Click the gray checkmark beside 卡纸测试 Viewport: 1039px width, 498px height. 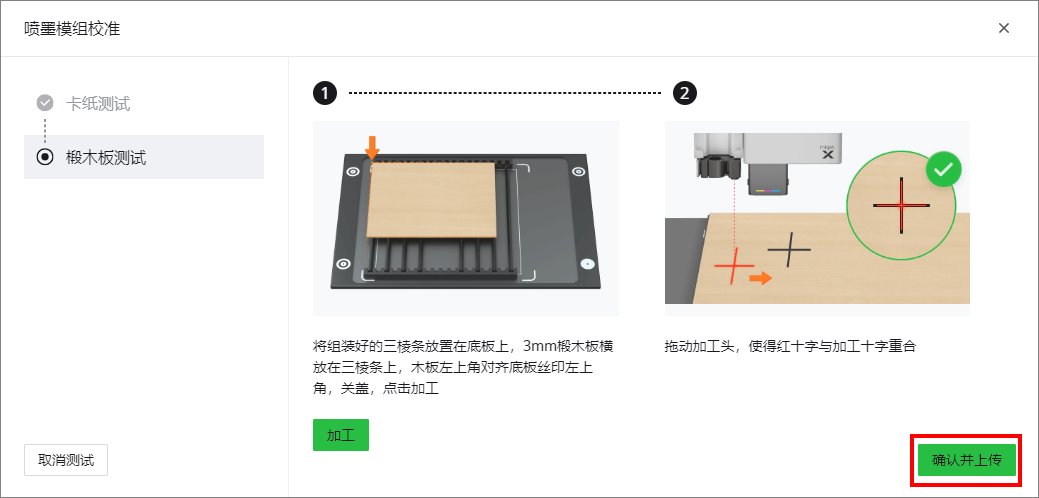(x=45, y=103)
